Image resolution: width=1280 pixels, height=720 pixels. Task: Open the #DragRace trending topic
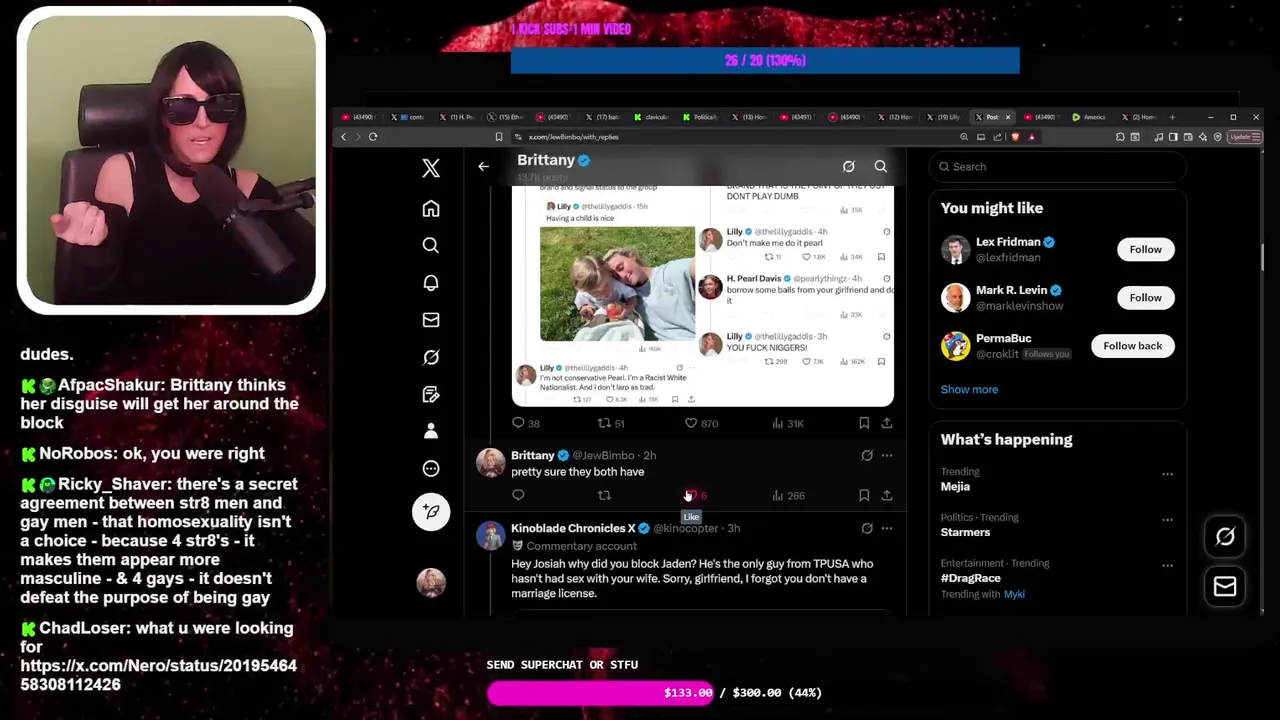(x=970, y=578)
